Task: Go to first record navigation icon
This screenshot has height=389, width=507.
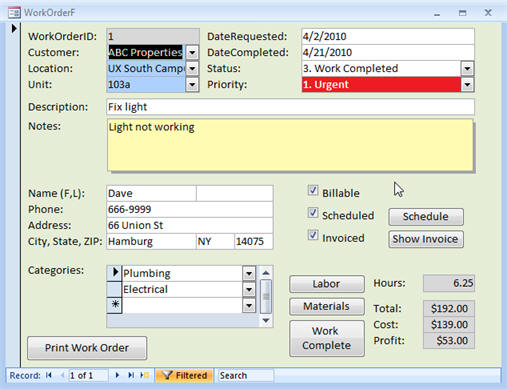Action: [49, 375]
